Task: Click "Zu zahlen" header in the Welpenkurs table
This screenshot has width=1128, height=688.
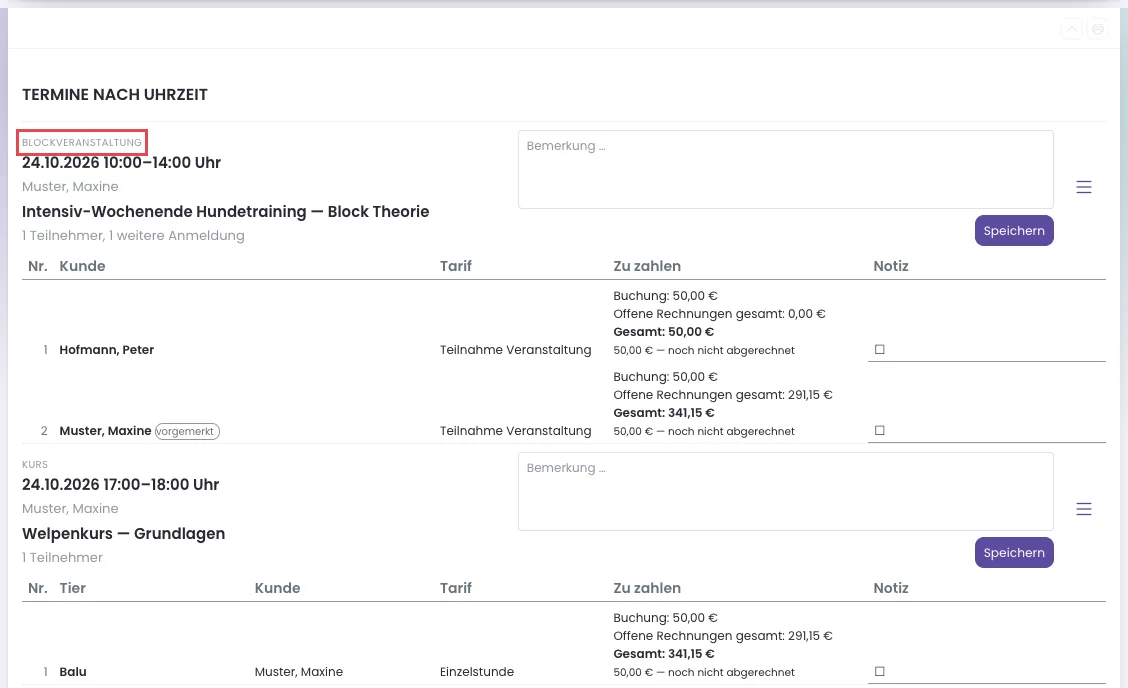Action: pos(647,588)
